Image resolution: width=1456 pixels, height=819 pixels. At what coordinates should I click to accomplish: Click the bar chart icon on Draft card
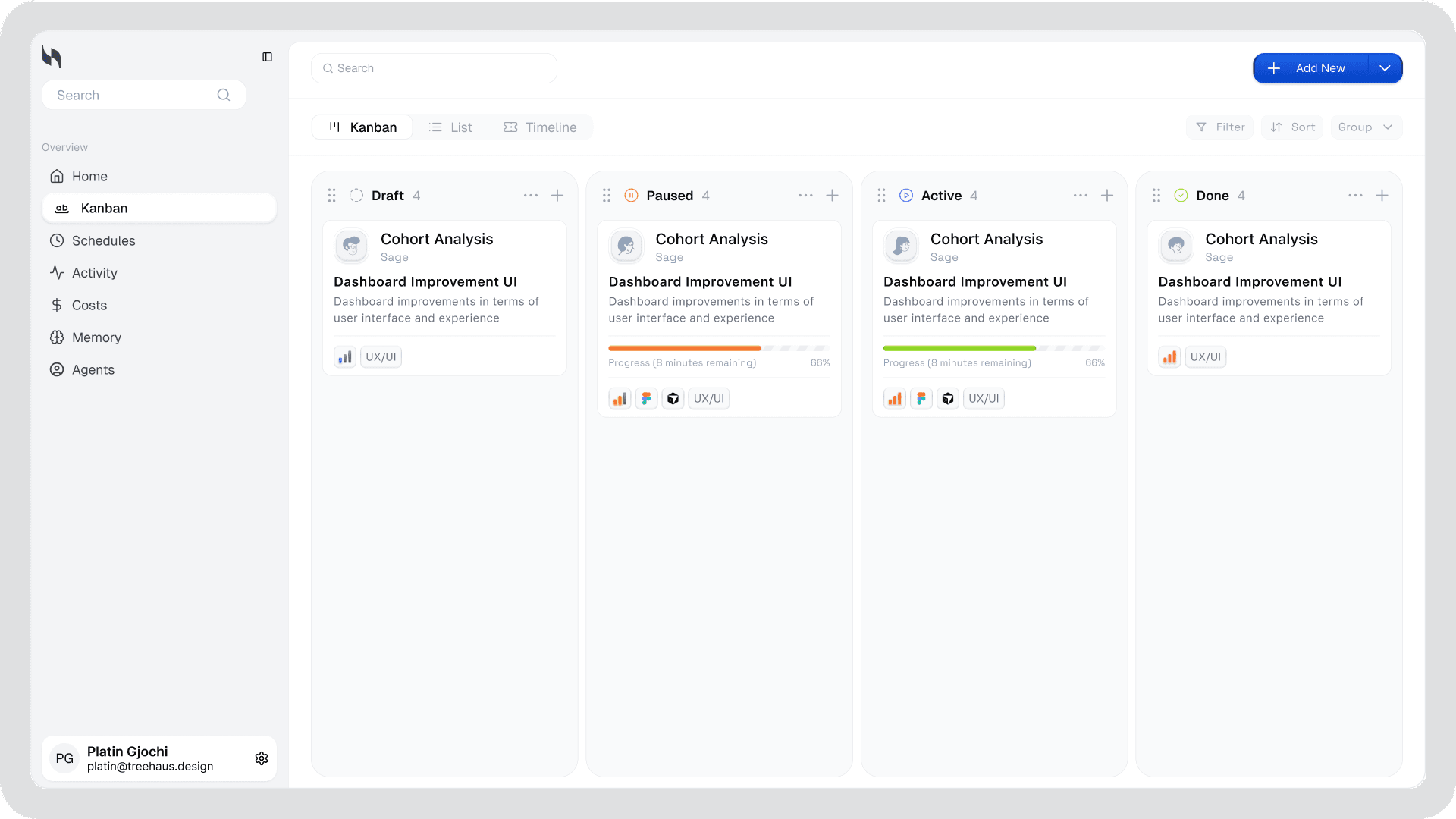[345, 357]
